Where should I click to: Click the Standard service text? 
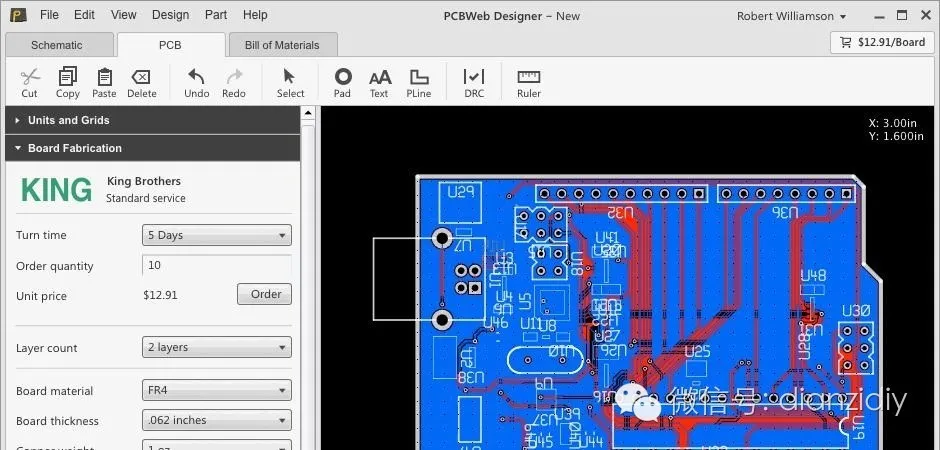point(146,198)
